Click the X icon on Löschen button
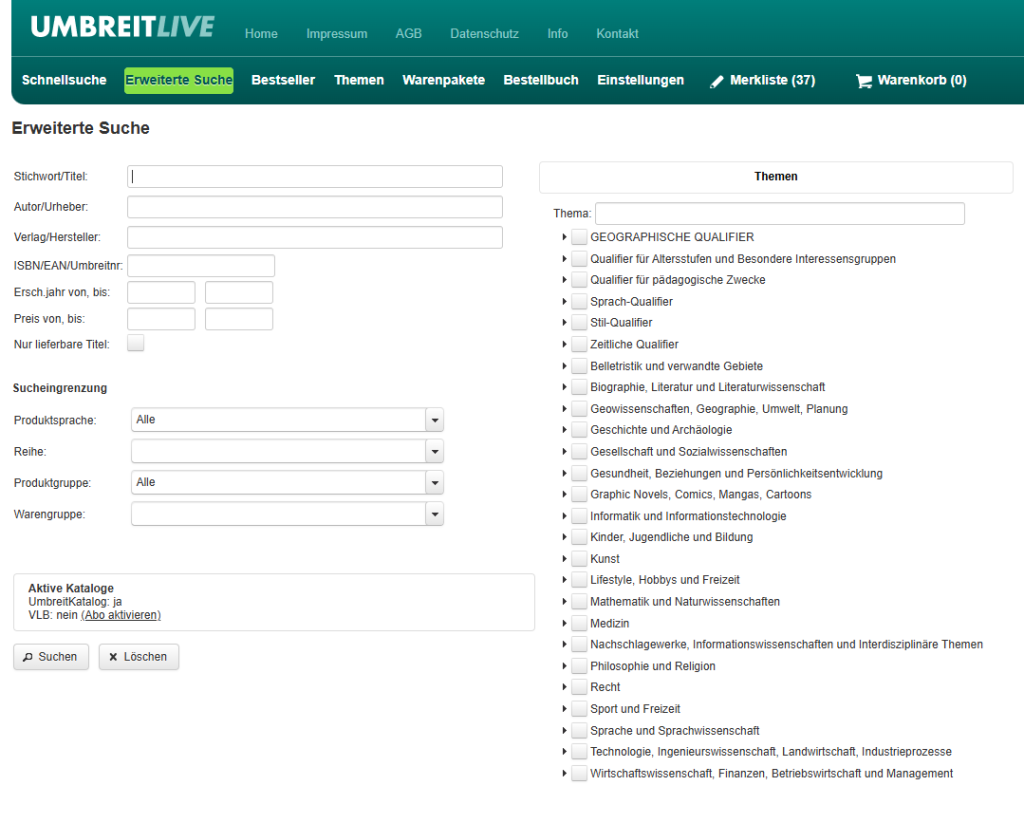The image size is (1024, 823). (113, 657)
